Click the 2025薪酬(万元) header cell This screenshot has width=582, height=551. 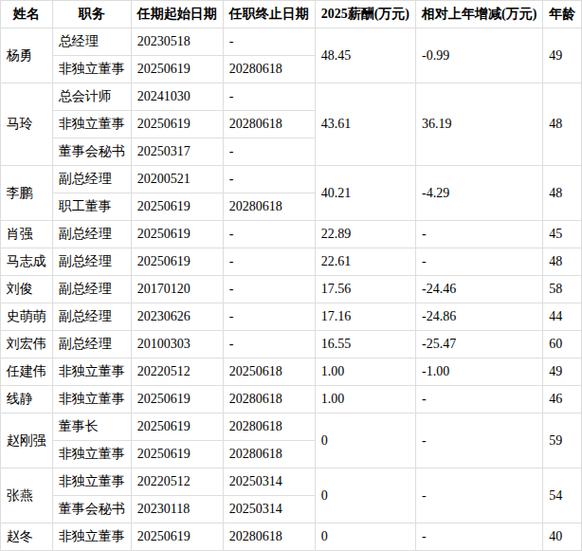click(365, 14)
